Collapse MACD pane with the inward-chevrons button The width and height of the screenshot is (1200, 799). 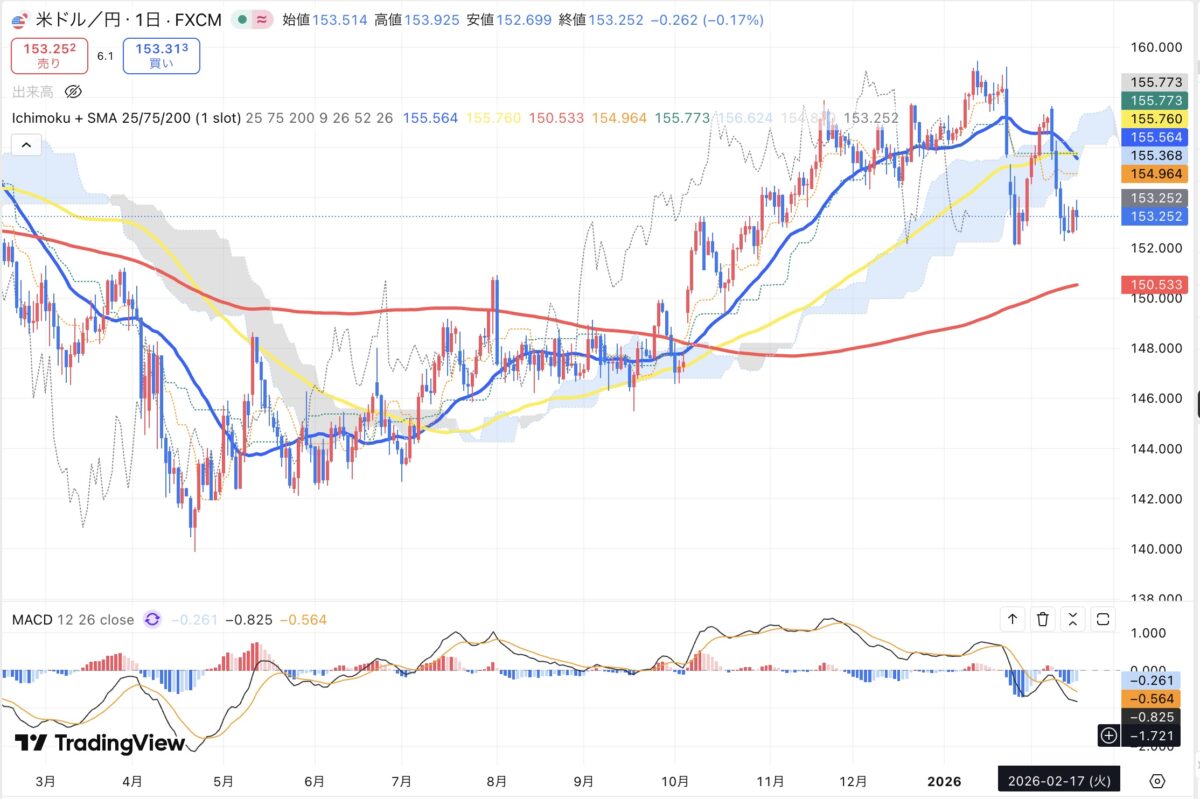(x=1073, y=619)
